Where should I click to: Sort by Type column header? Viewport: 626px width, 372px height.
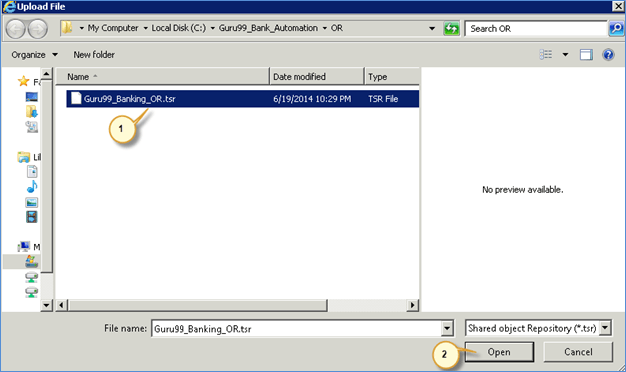(392, 77)
